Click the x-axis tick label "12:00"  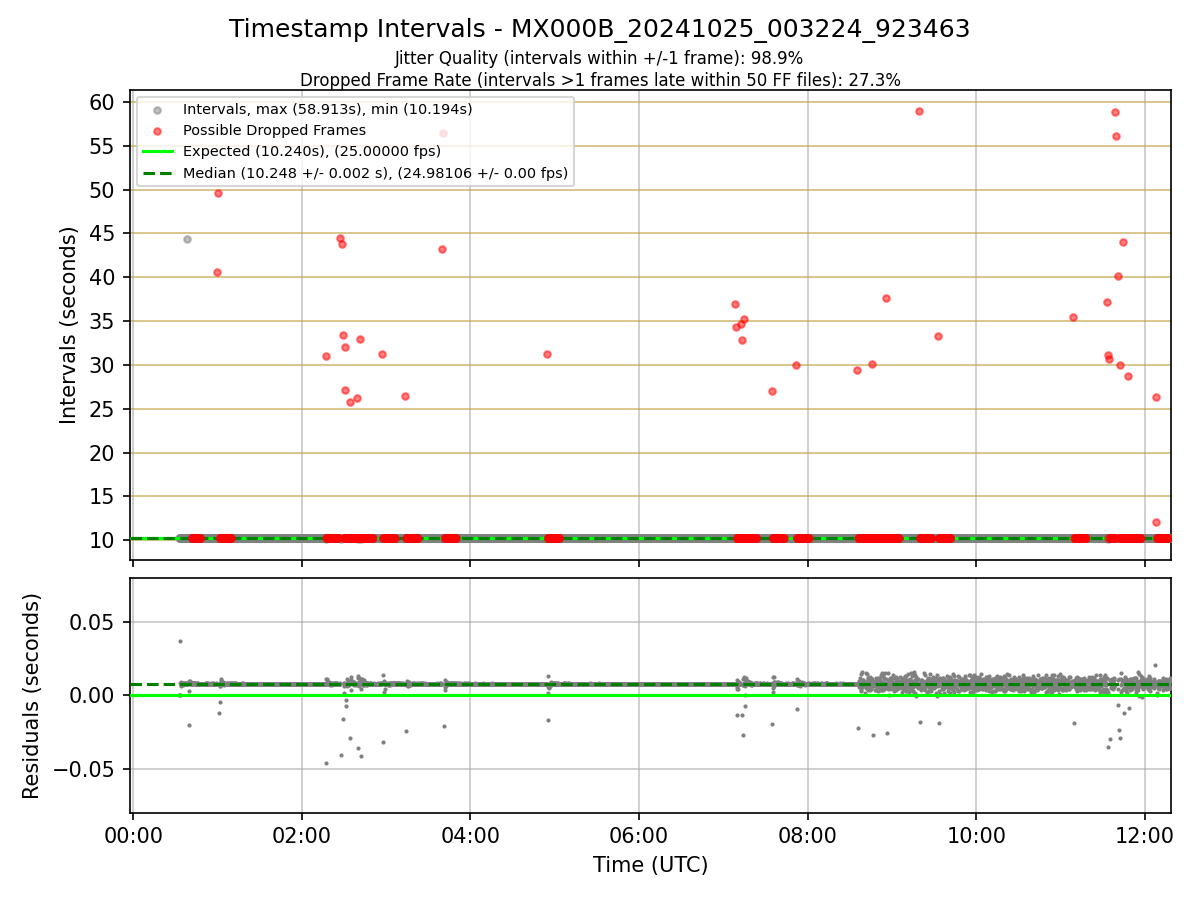pos(1145,836)
